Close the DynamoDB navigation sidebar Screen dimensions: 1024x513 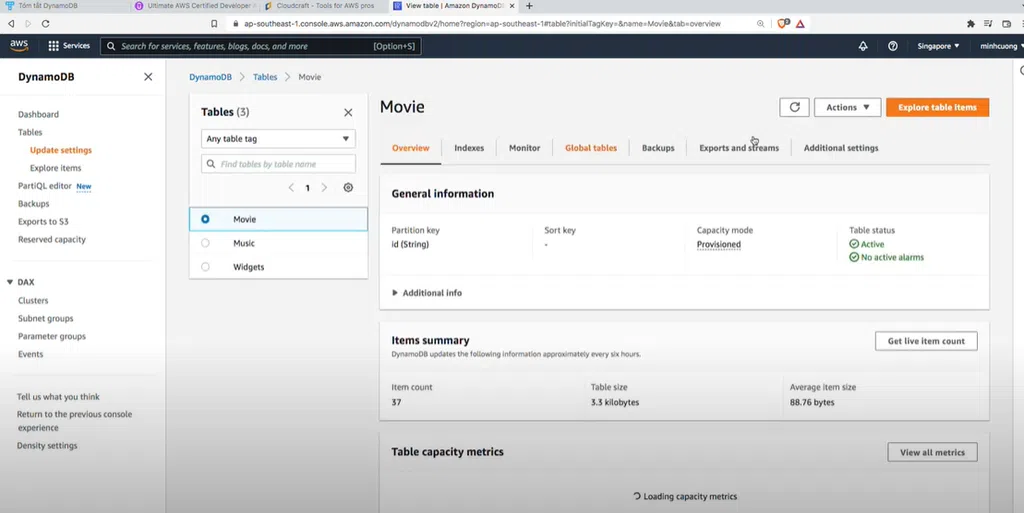click(x=148, y=77)
